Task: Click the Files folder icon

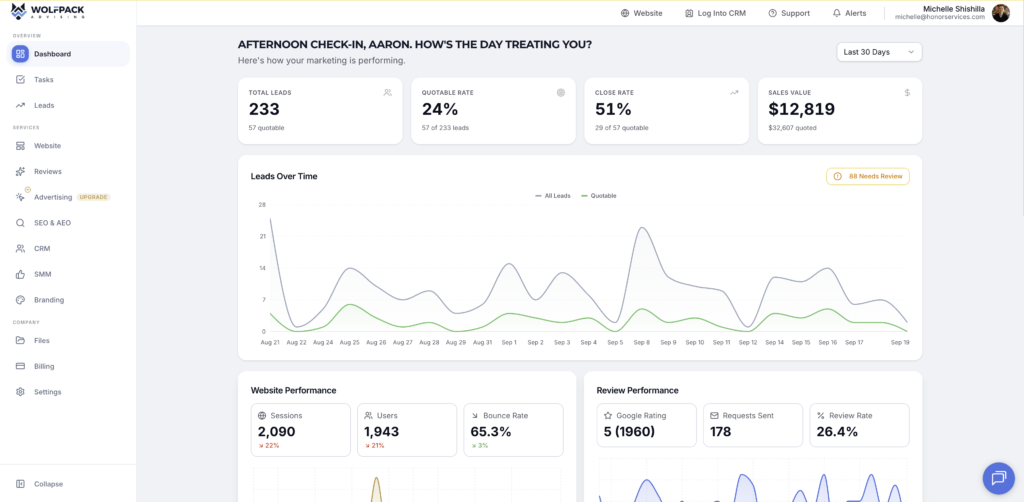Action: tap(20, 340)
